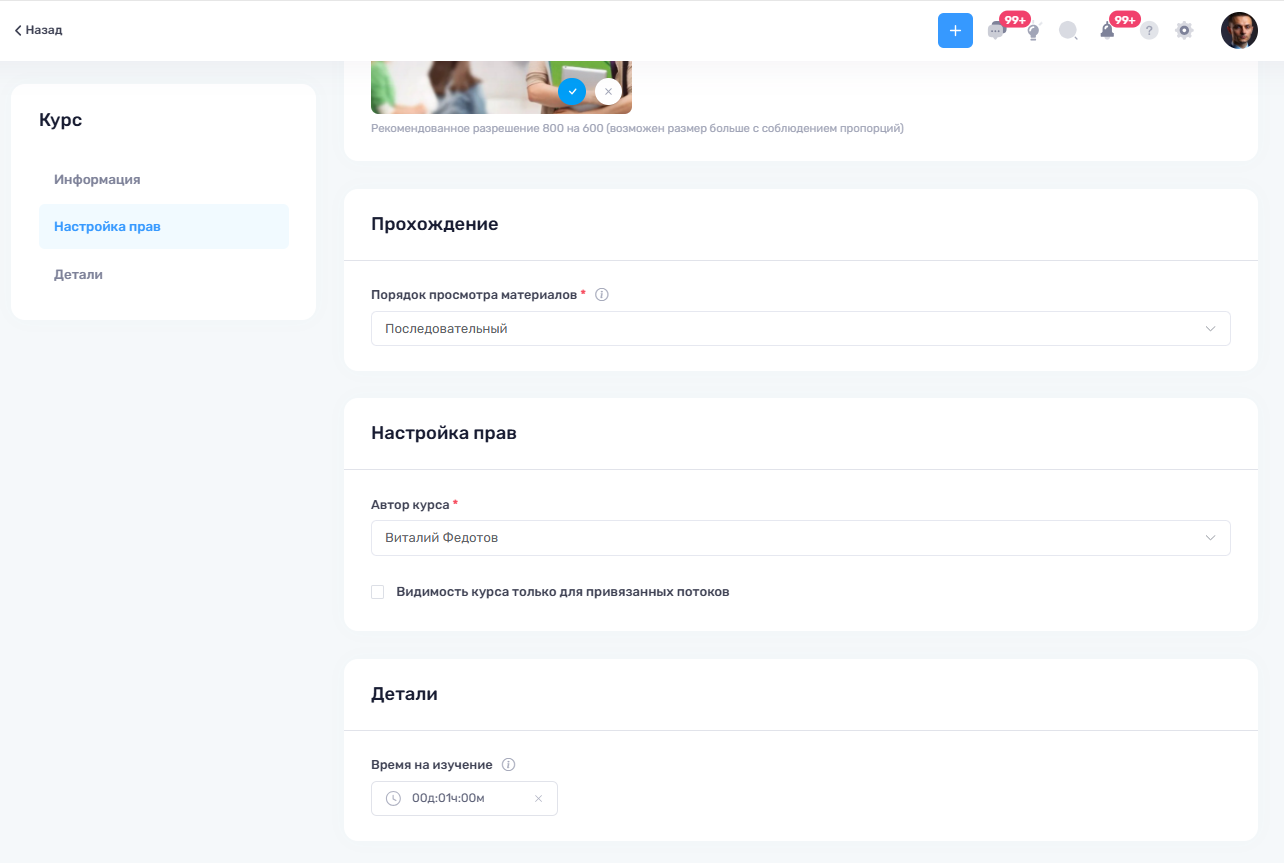Open search with the magnifier icon
The width and height of the screenshot is (1284, 863).
[x=1068, y=31]
